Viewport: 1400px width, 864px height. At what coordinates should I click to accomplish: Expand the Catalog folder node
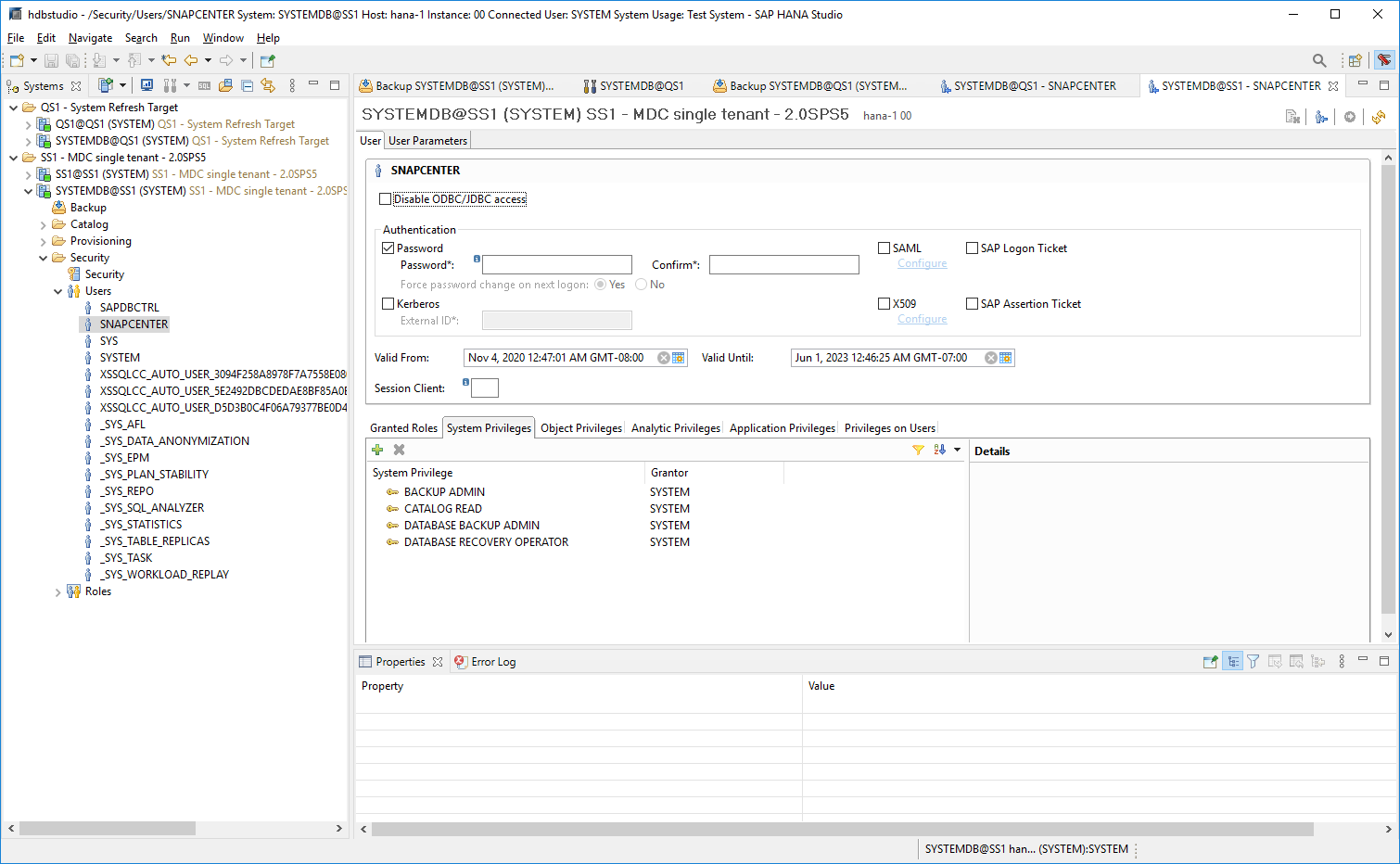coord(43,225)
